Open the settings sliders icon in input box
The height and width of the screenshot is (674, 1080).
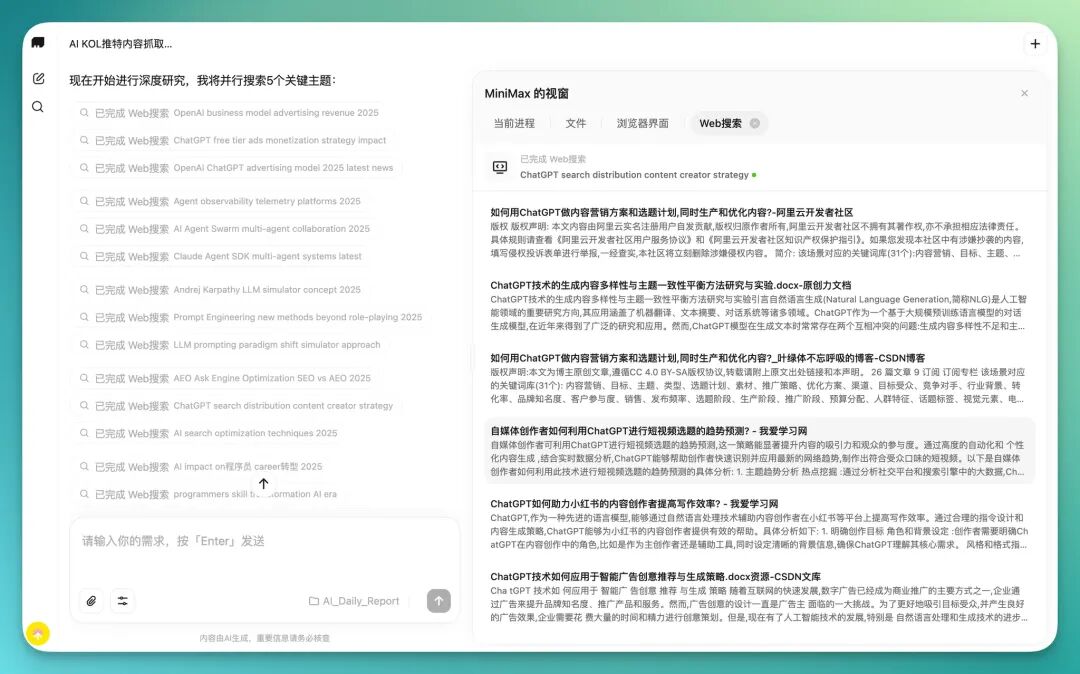pos(123,601)
